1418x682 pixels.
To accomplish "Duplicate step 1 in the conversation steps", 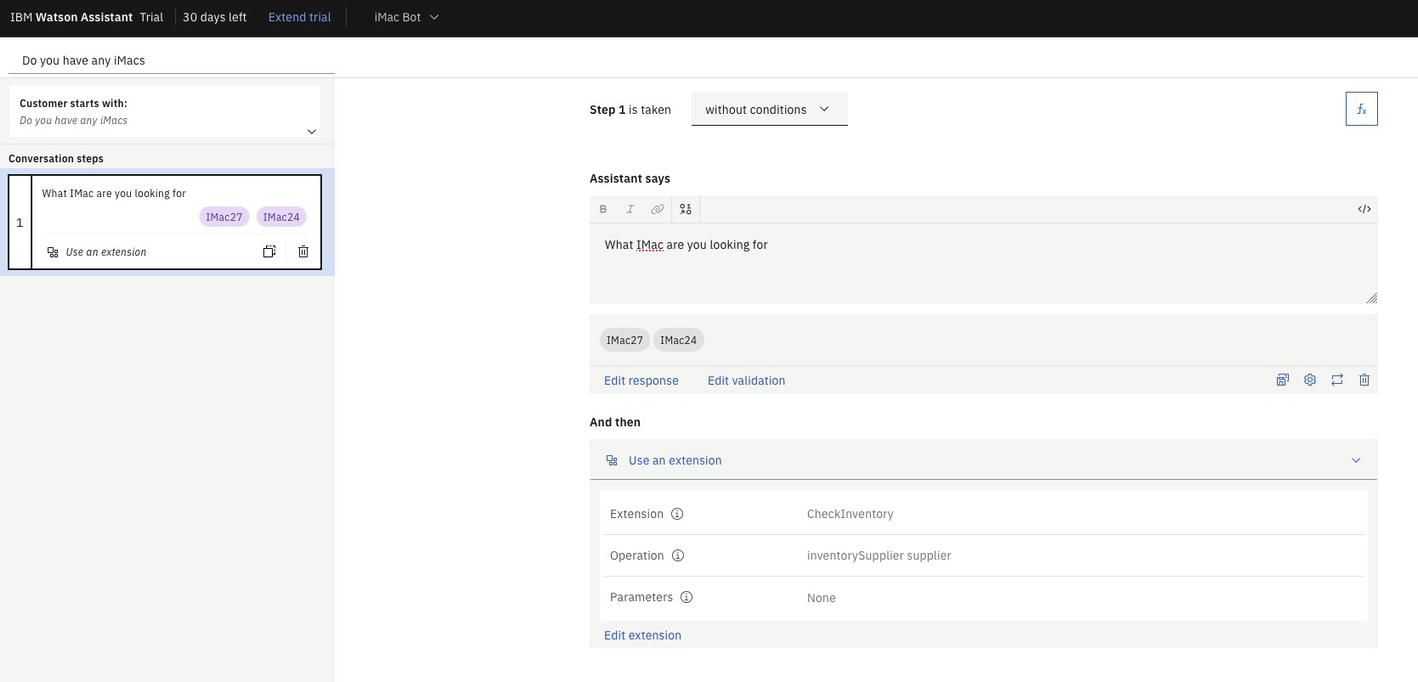I will (269, 252).
